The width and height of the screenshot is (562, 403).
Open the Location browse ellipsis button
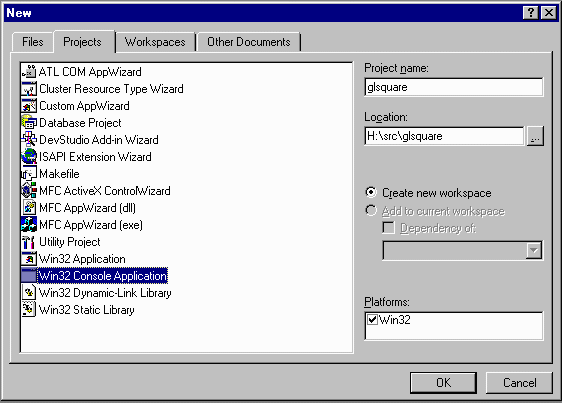[535, 136]
